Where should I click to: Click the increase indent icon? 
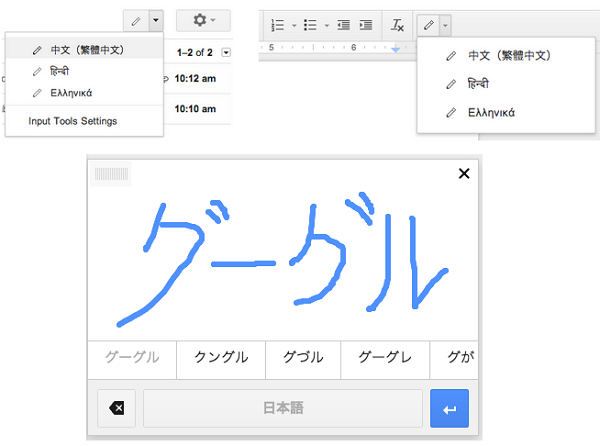point(366,25)
